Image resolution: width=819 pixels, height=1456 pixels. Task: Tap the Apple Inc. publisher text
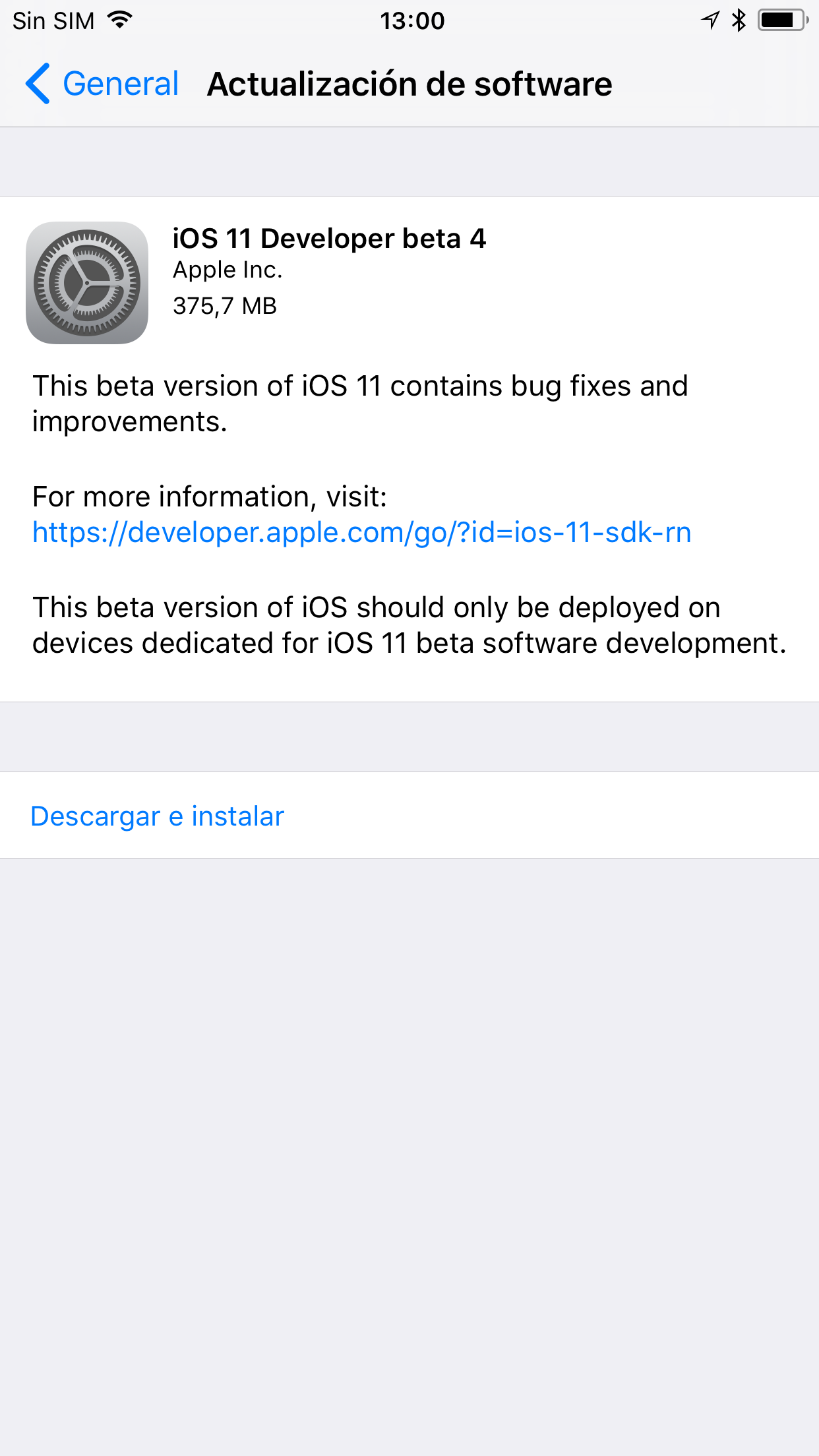click(228, 270)
